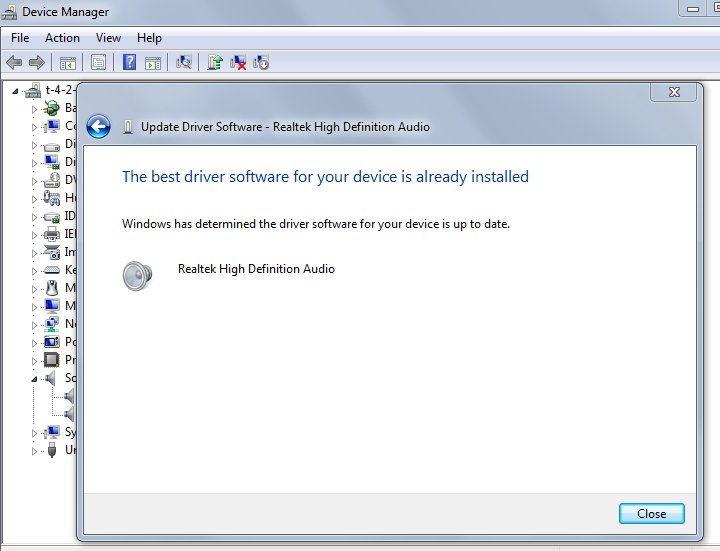The height and width of the screenshot is (551, 720).
Task: Select the System devices icon in the tree
Action: [51, 432]
